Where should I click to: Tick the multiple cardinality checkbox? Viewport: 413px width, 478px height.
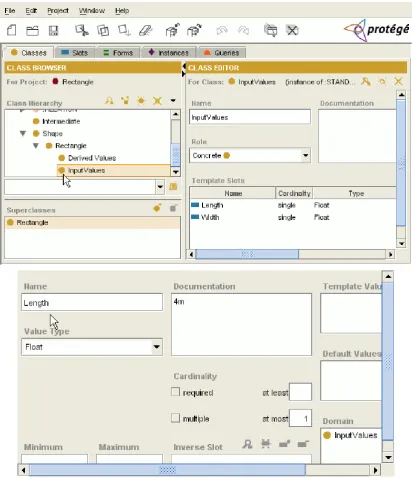[175, 418]
